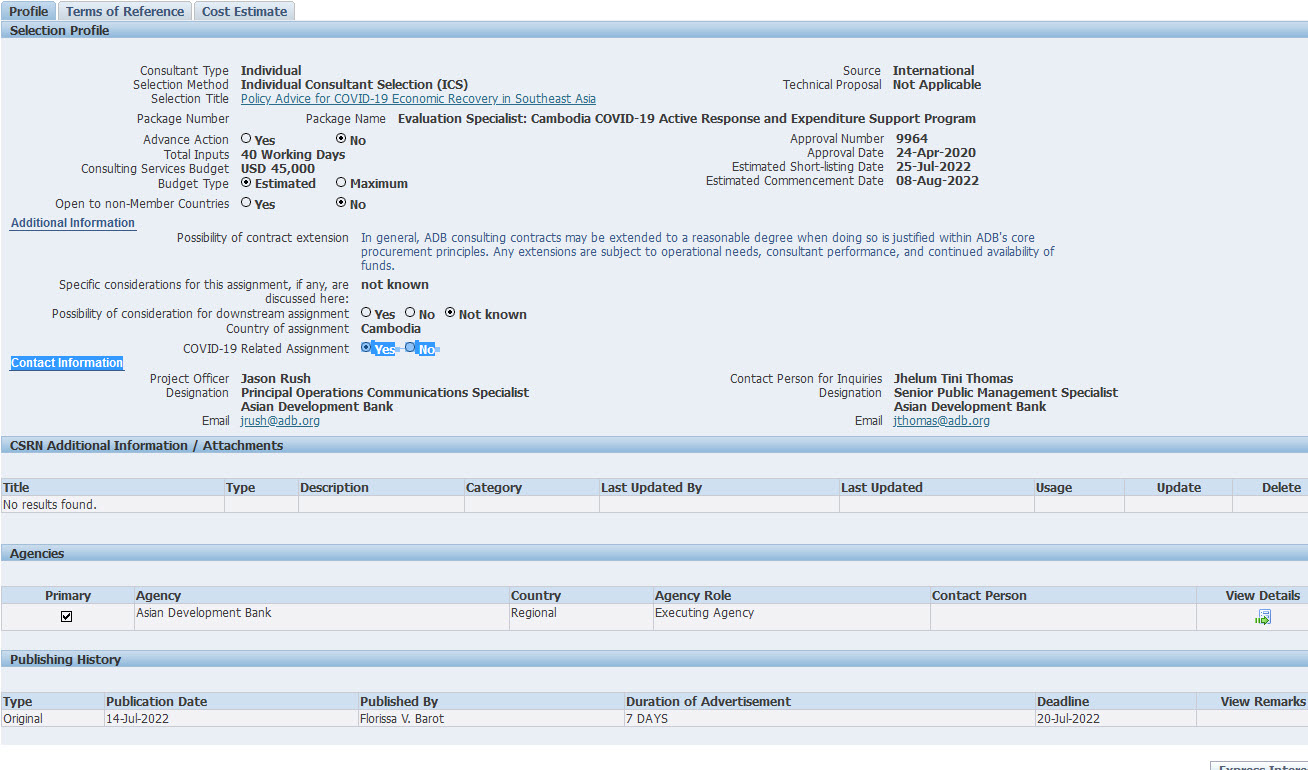Click the estimated short-listing date 25-Jul-2022

point(933,167)
